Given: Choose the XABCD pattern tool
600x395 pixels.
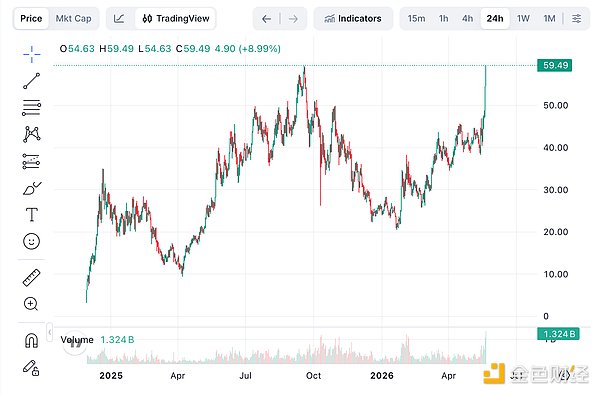Looking at the screenshot, I should [31, 134].
